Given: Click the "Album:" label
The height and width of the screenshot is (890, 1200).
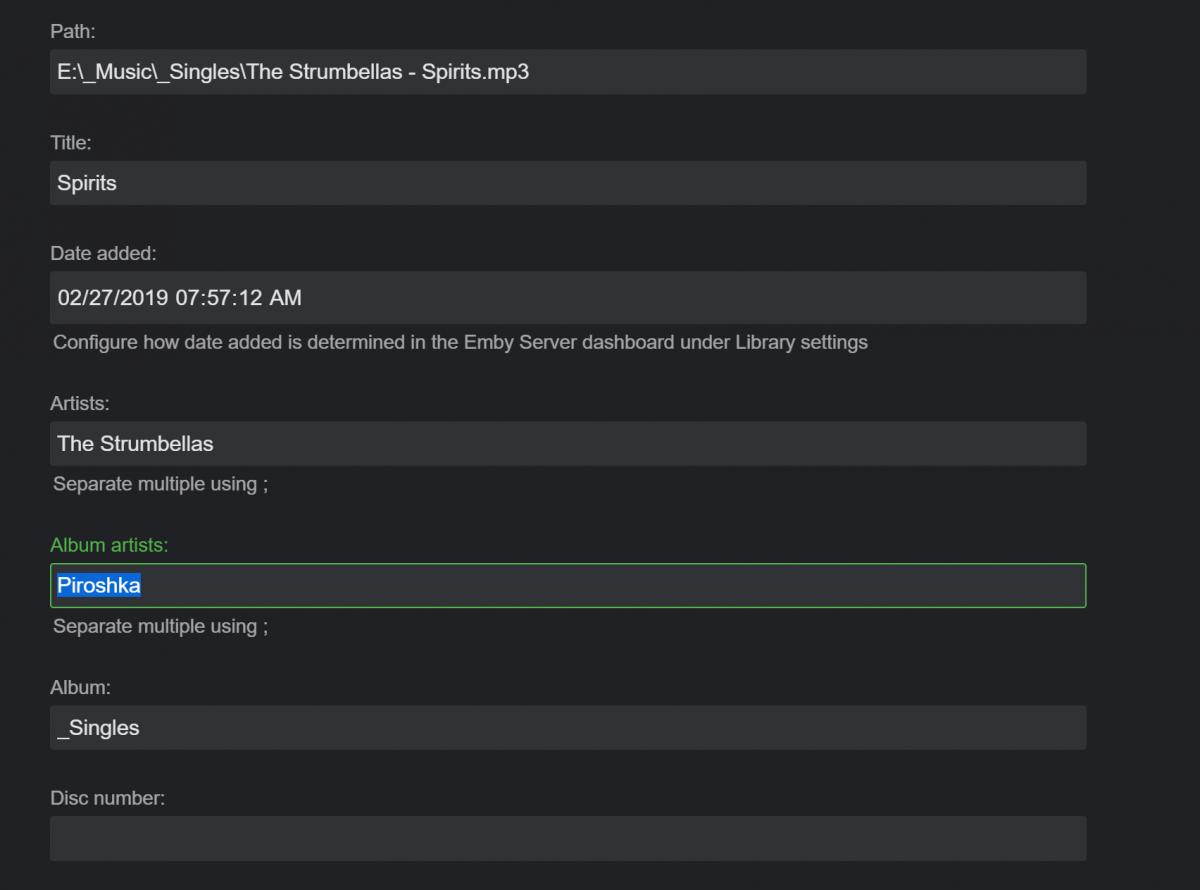Looking at the screenshot, I should [x=80, y=688].
